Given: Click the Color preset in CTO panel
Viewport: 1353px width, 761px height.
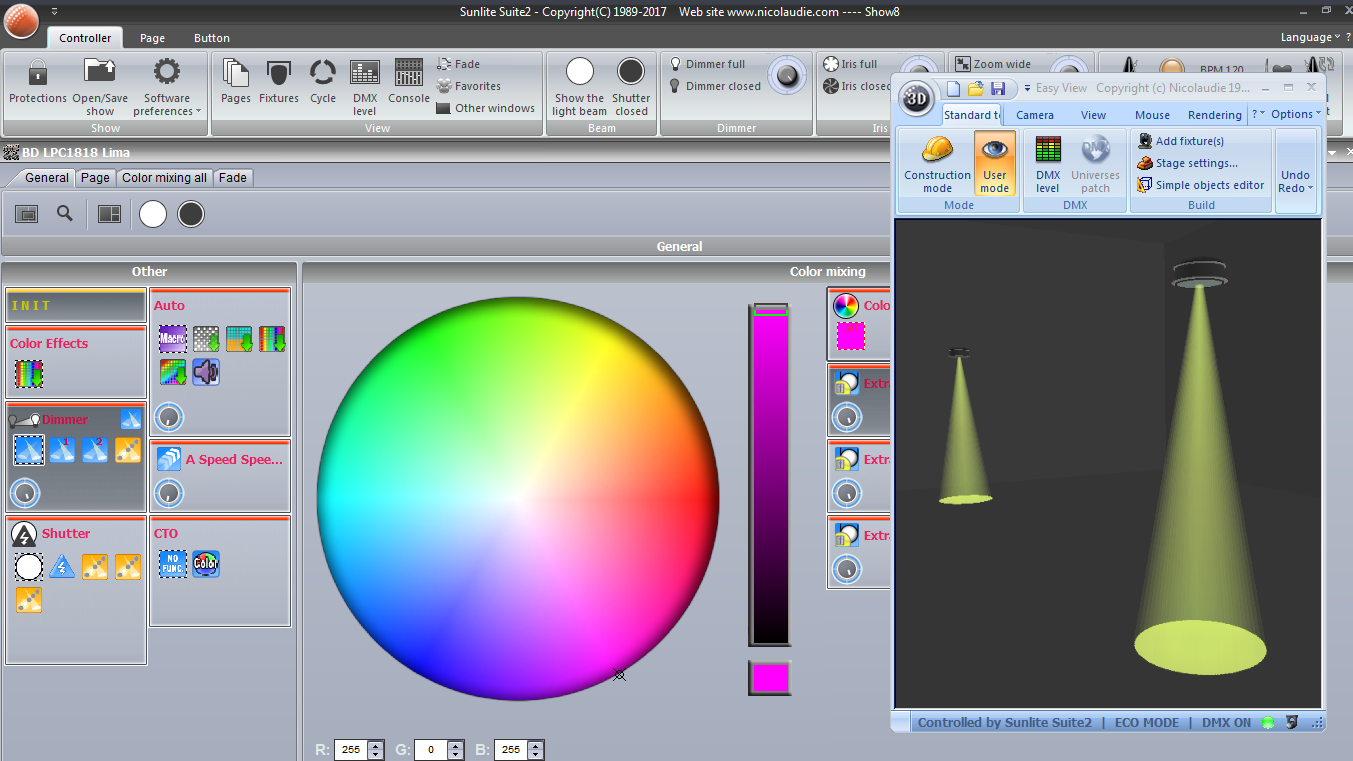Looking at the screenshot, I should point(206,564).
